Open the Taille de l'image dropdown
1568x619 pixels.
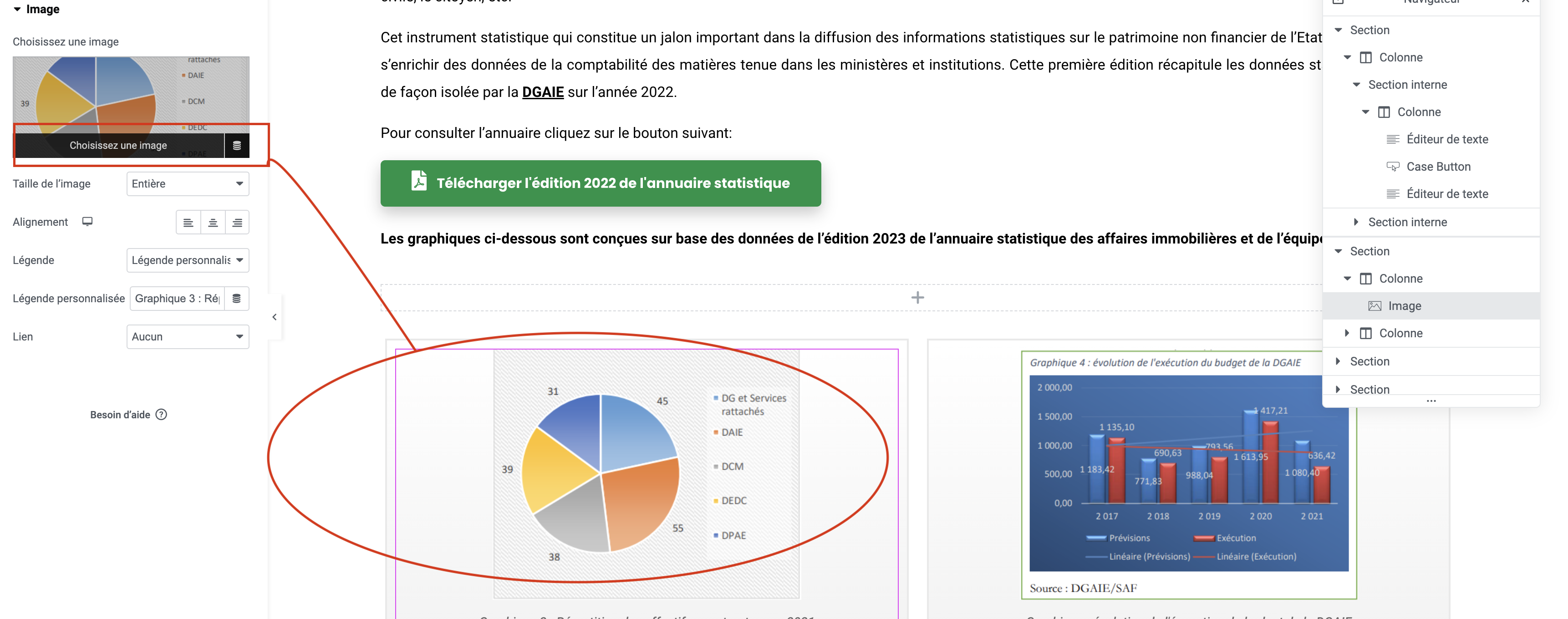coord(188,184)
